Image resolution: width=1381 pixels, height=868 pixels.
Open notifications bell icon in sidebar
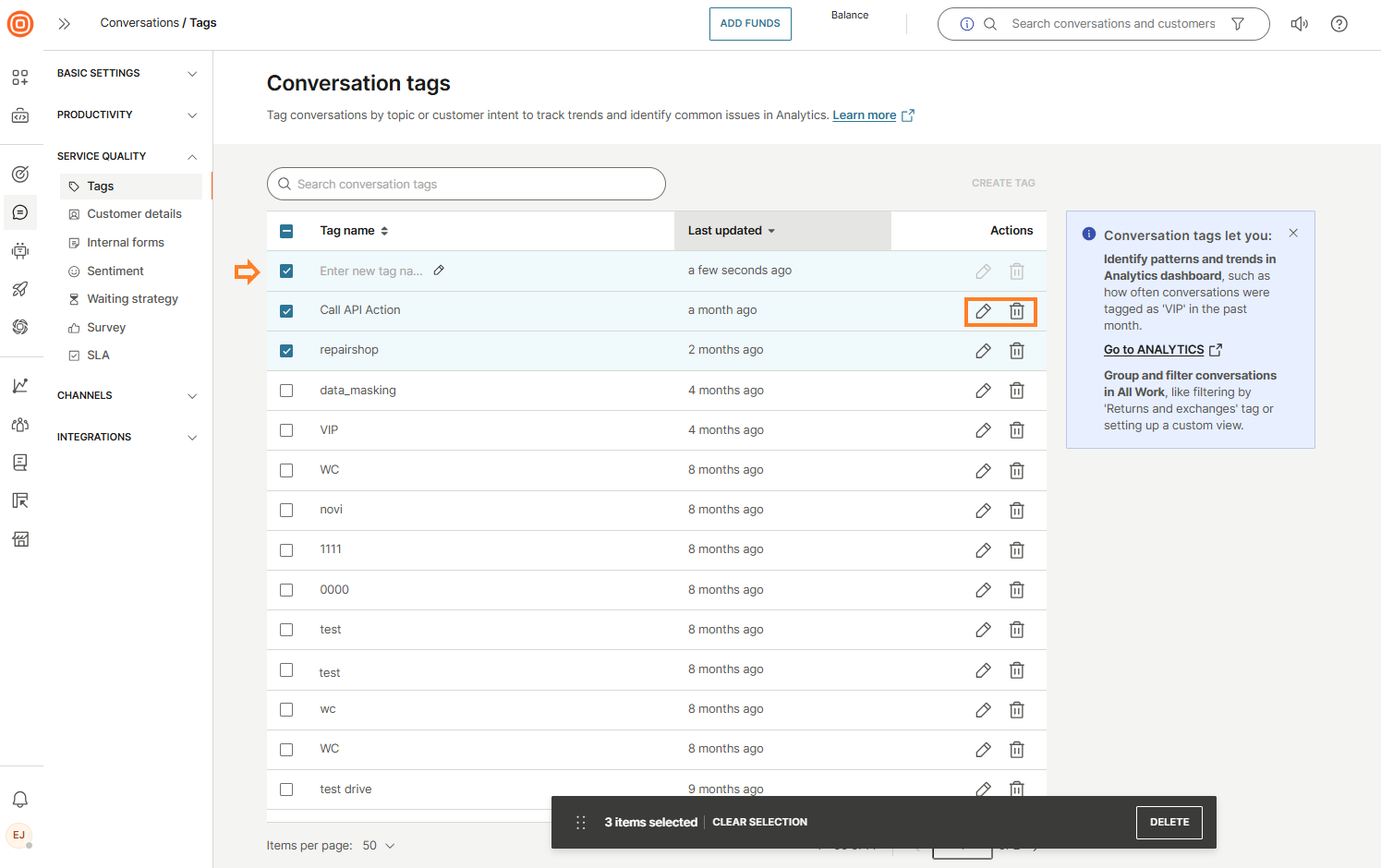point(20,800)
